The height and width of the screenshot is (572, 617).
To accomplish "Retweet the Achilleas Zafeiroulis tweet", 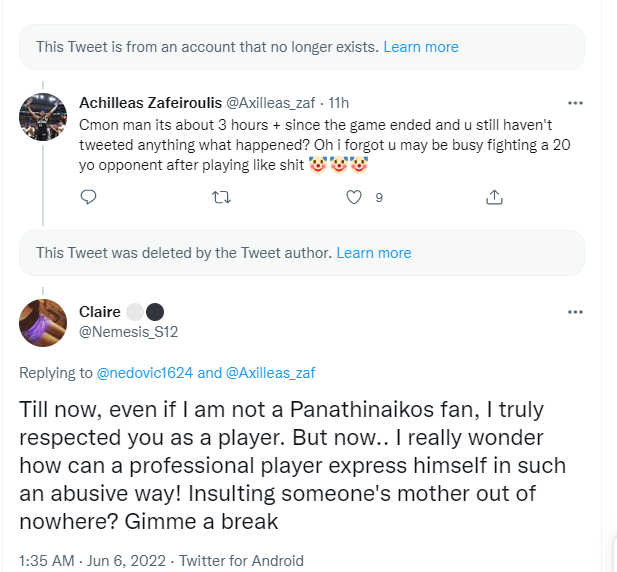I will 222,198.
